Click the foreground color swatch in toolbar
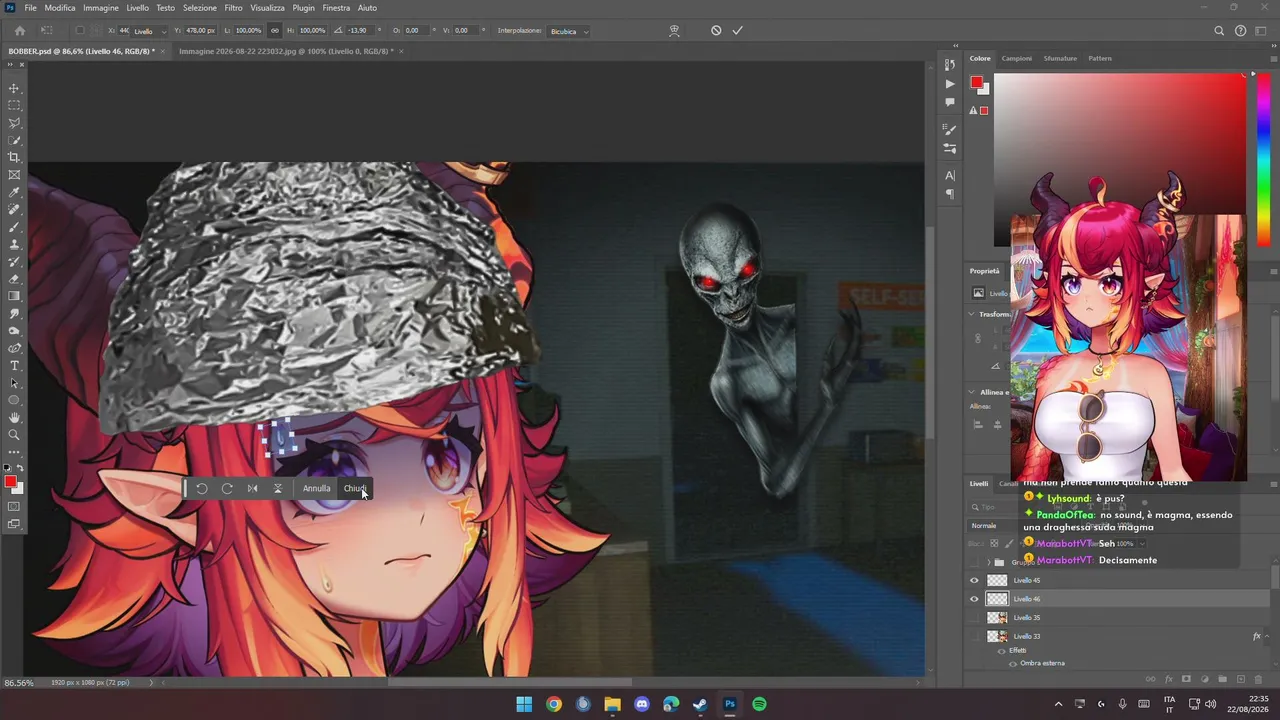The height and width of the screenshot is (720, 1280). click(x=11, y=482)
